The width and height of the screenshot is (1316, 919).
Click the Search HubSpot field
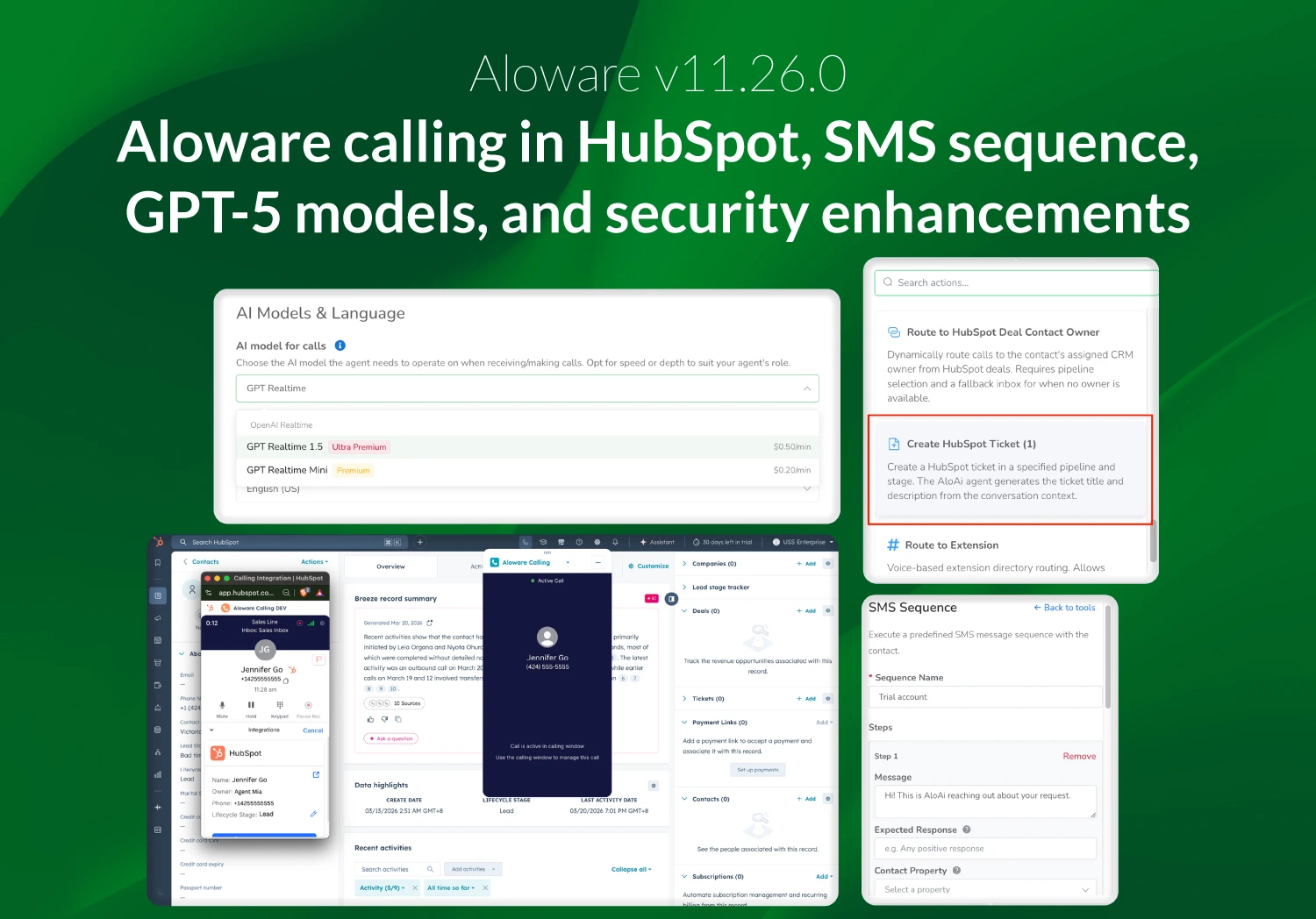[x=290, y=542]
